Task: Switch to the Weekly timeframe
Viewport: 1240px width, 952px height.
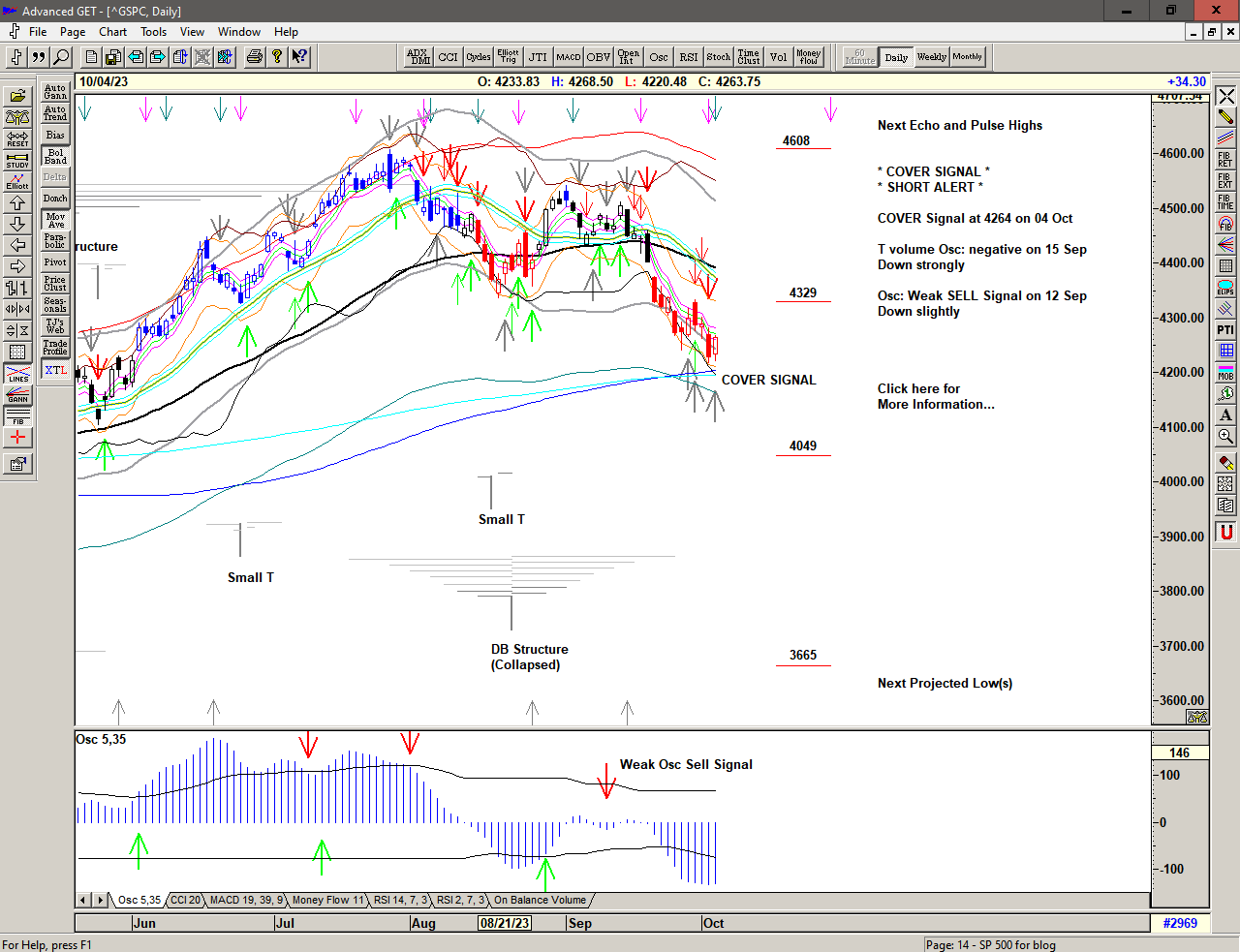Action: [x=931, y=57]
